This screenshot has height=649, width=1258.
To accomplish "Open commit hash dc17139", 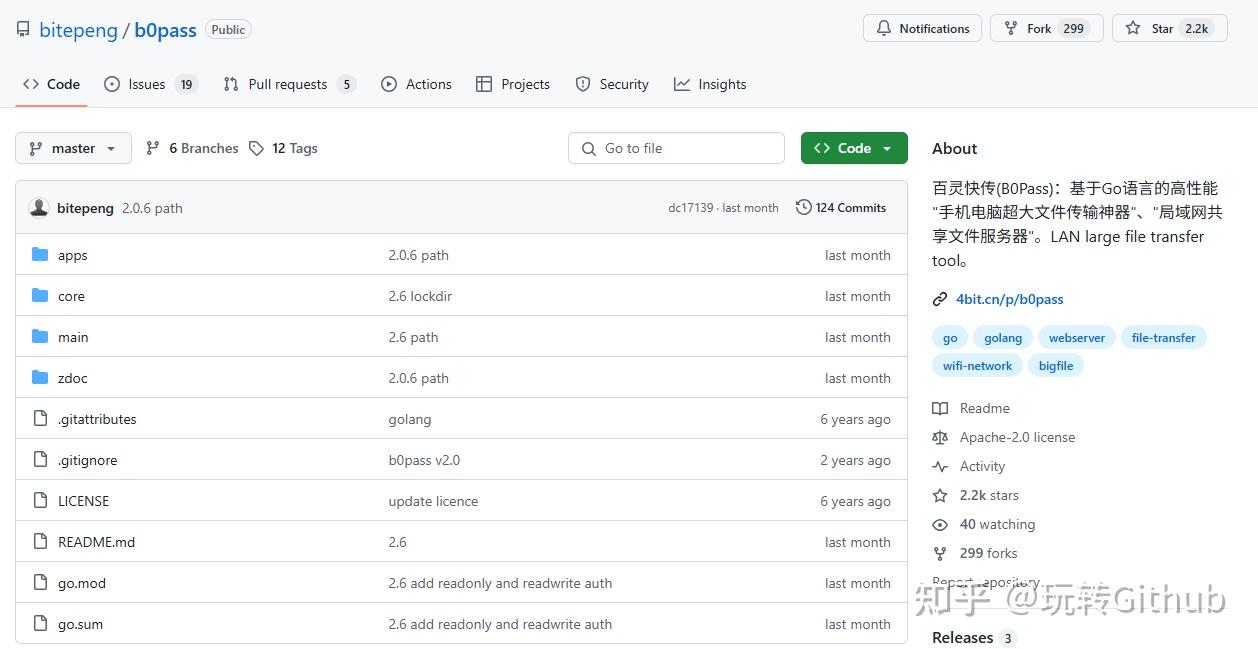I will (x=691, y=208).
